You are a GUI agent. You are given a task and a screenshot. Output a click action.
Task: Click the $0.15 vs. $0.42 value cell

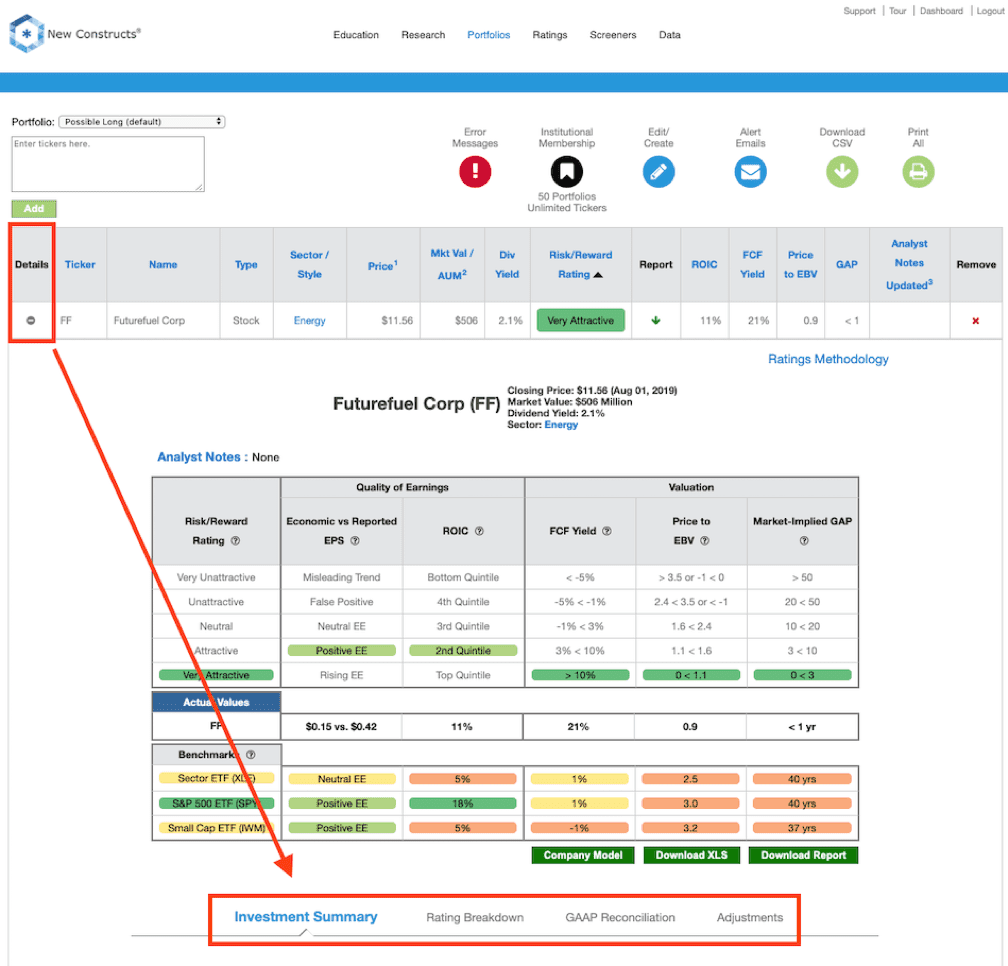(x=341, y=726)
